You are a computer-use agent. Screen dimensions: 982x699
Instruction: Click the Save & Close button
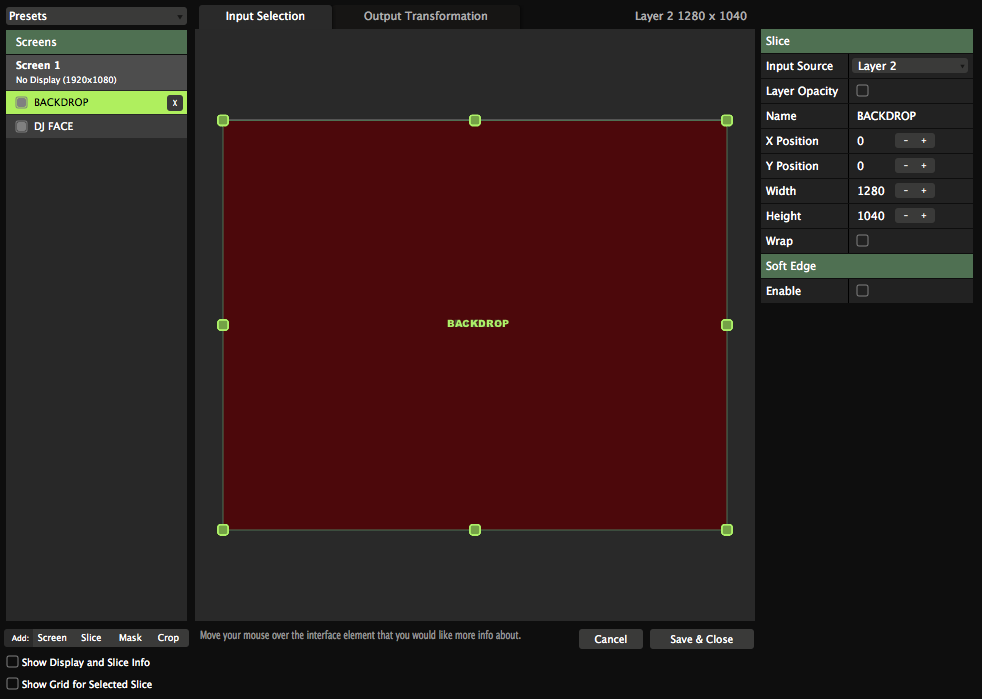pos(701,639)
